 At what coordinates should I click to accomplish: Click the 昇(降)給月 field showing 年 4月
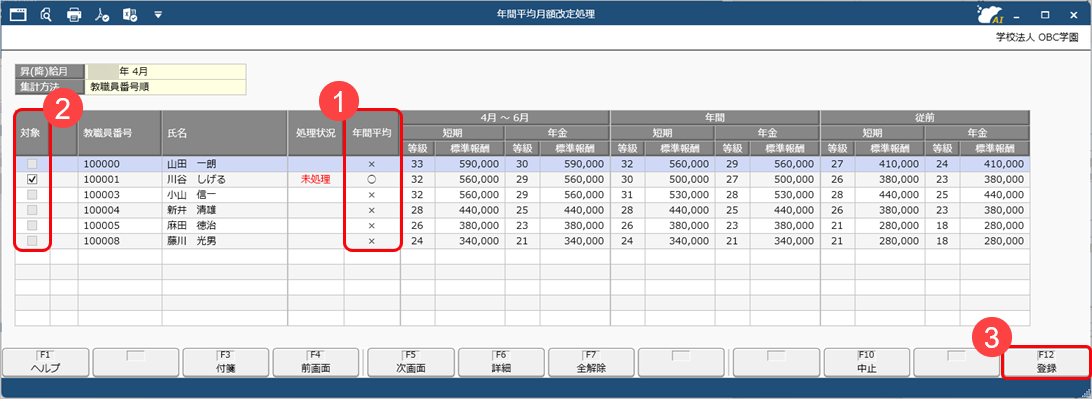coord(165,71)
